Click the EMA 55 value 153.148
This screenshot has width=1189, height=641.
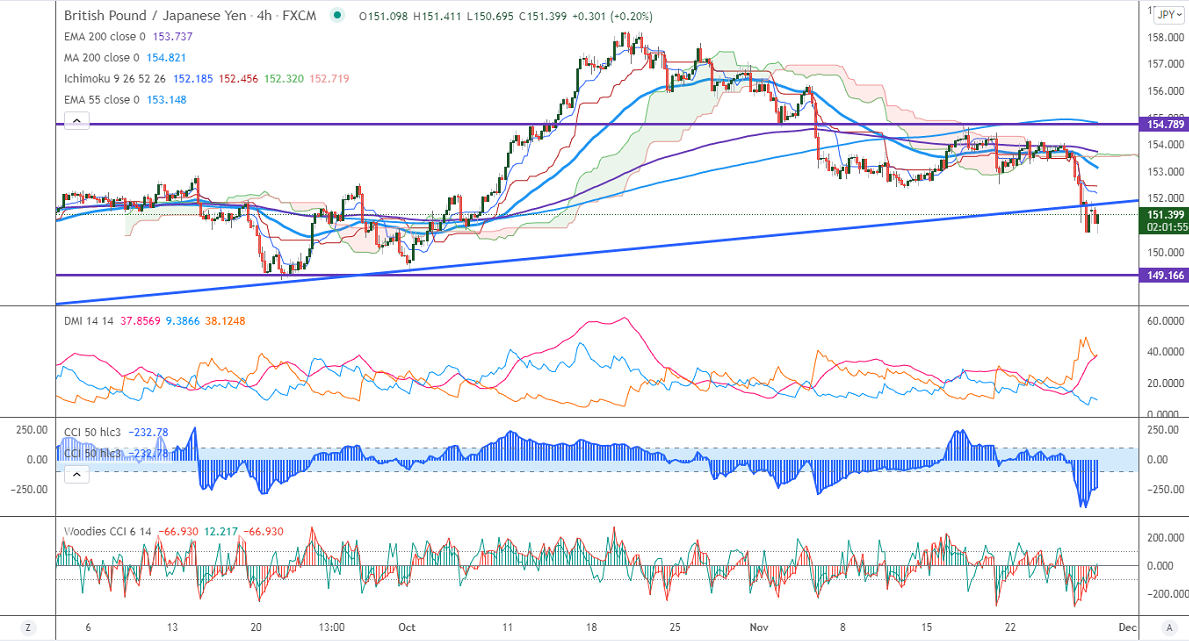(166, 100)
